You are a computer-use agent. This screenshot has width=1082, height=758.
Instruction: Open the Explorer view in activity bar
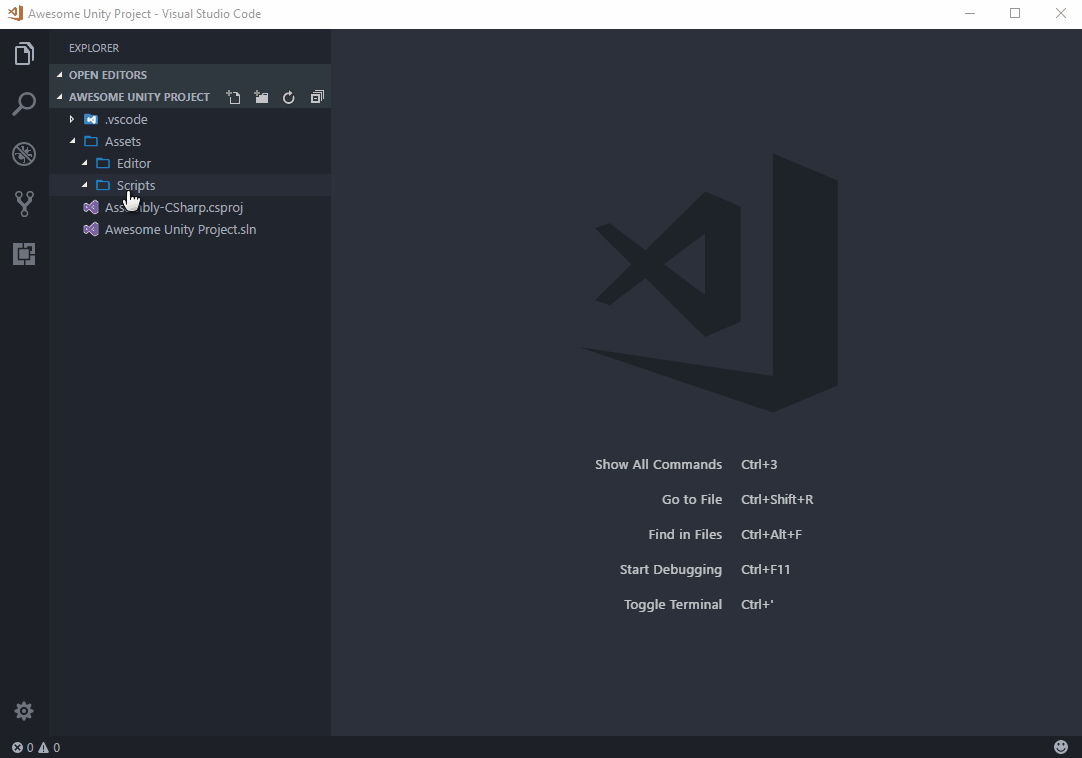24,54
